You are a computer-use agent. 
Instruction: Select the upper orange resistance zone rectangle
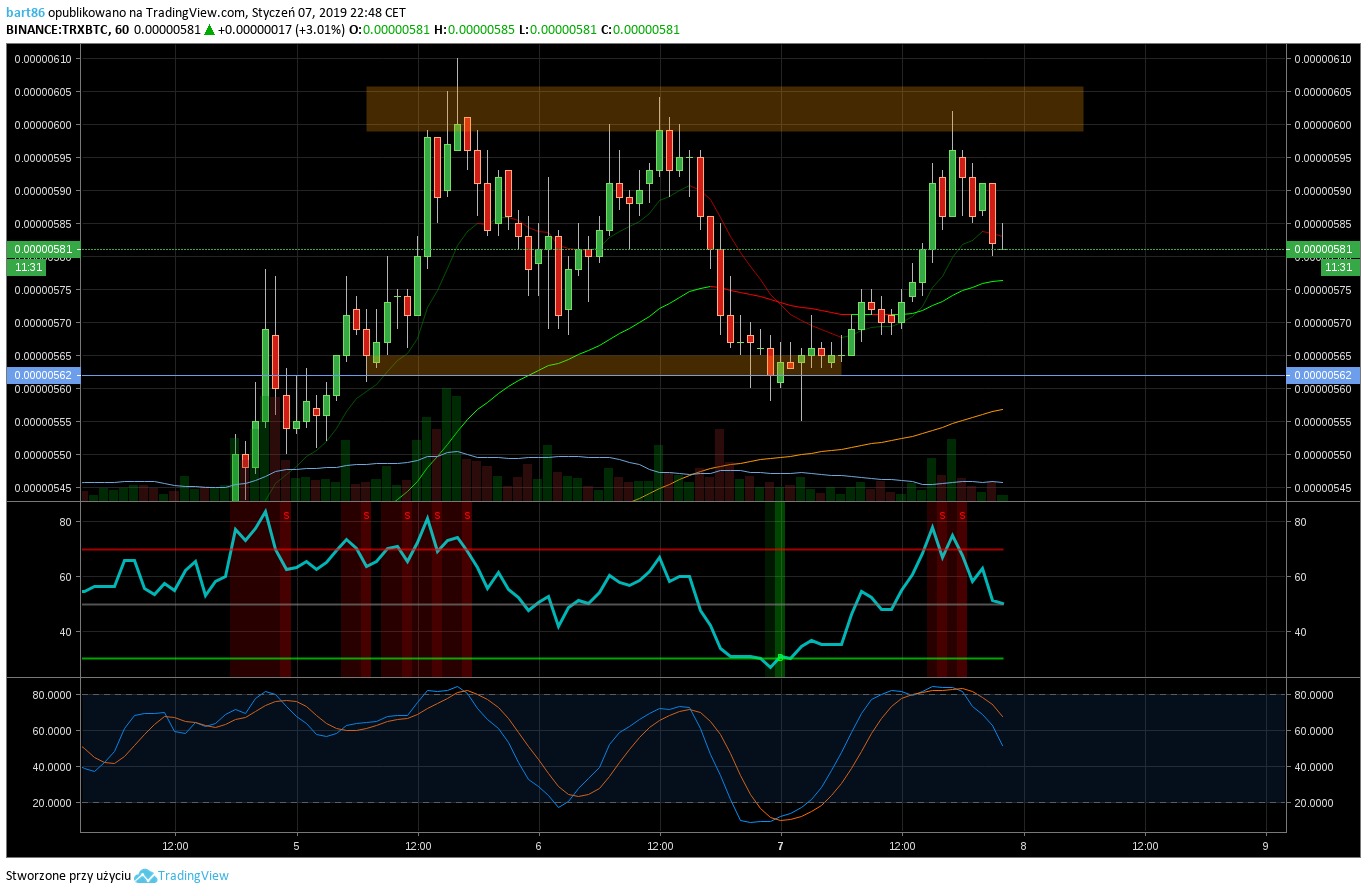[725, 109]
